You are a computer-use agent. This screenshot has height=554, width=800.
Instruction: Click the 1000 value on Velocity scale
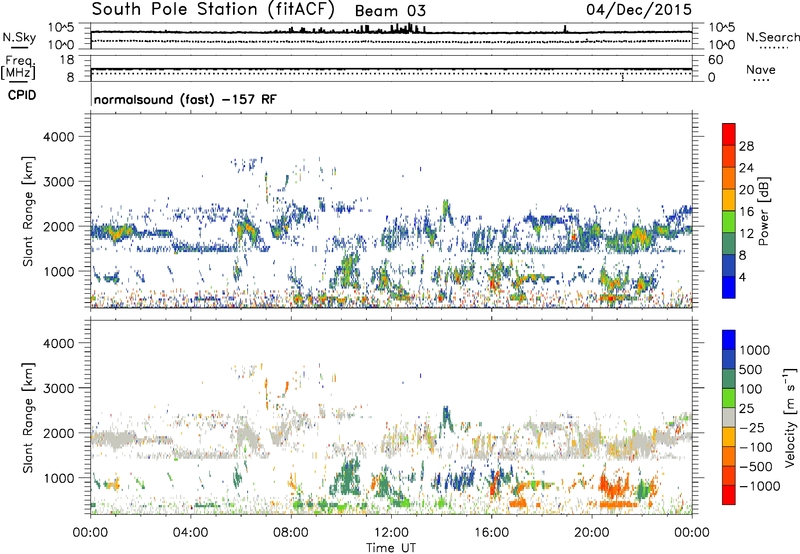coord(755,350)
